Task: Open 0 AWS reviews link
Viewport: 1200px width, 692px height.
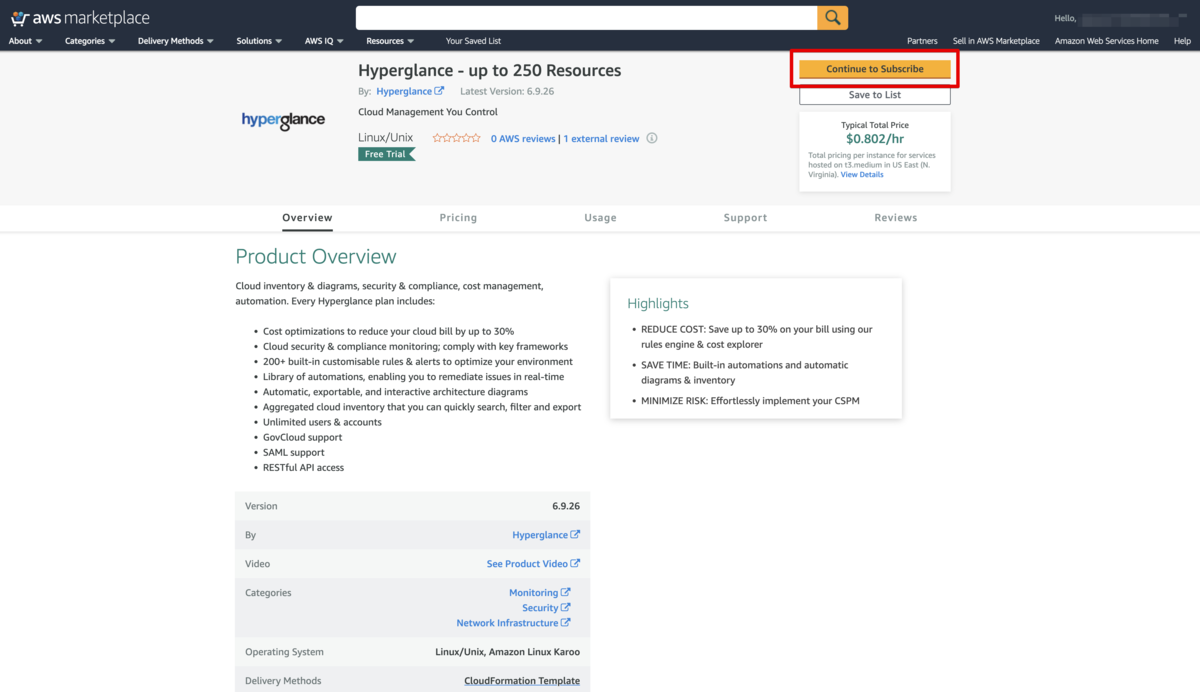Action: (x=523, y=139)
